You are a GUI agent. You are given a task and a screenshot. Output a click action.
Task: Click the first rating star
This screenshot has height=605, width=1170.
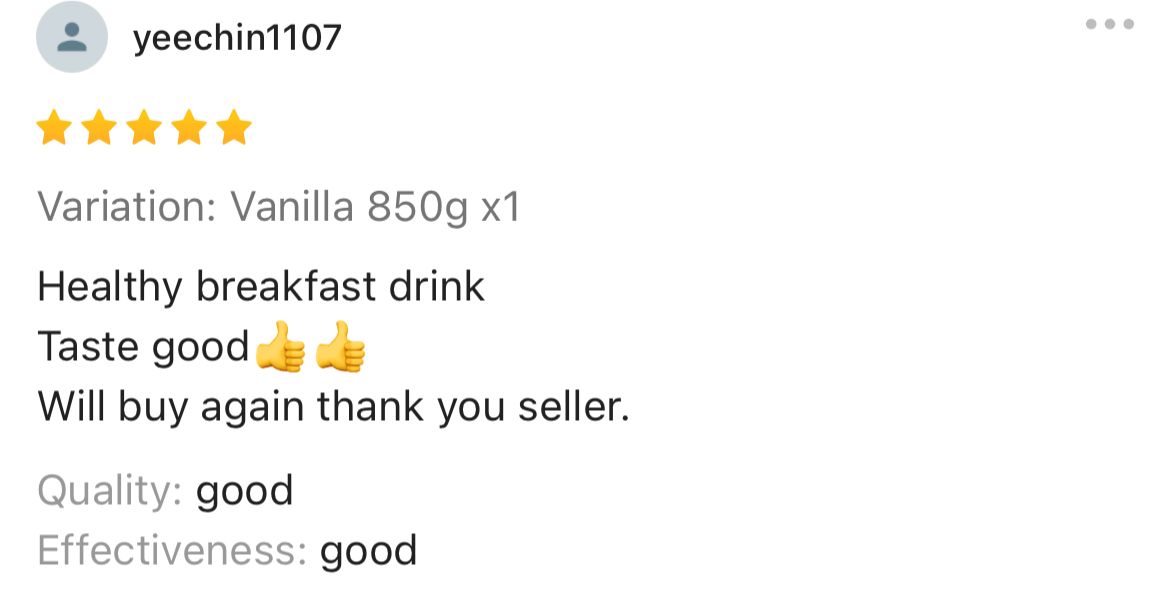(53, 129)
